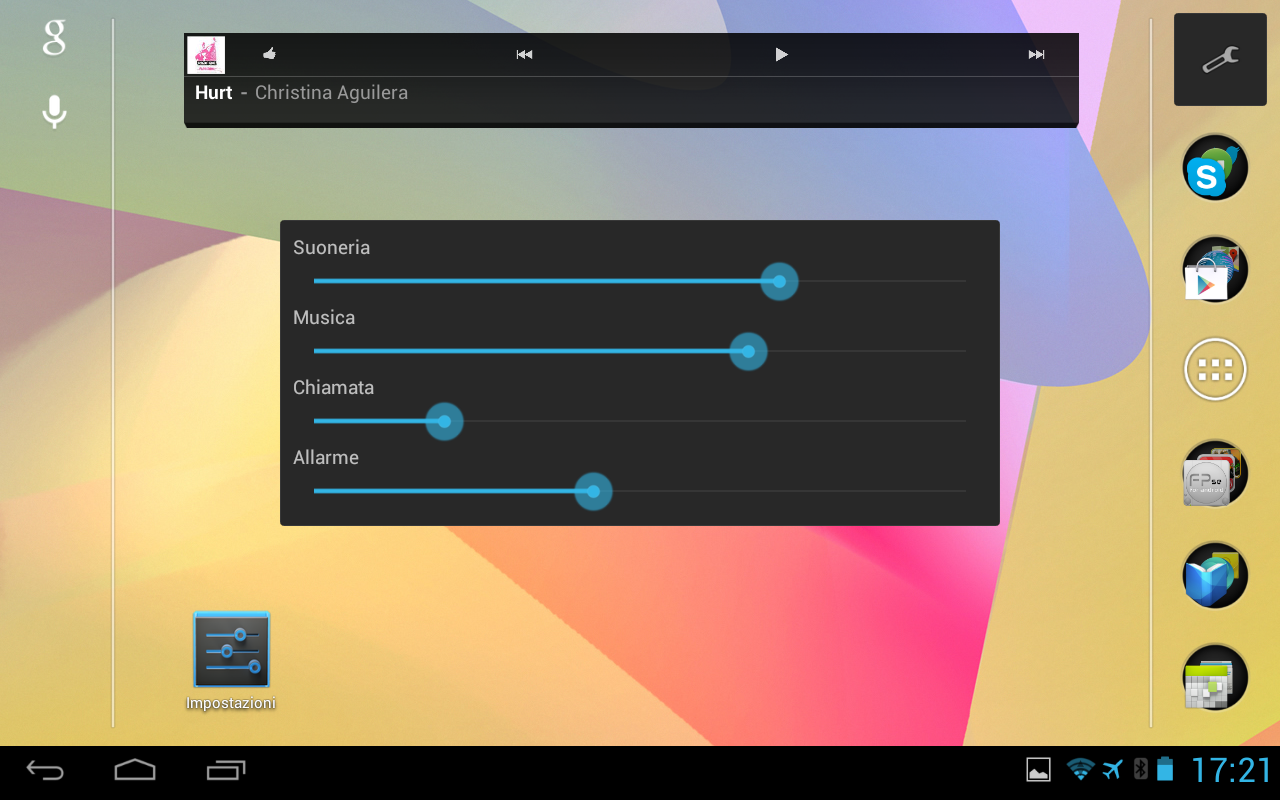The image size is (1280, 800).
Task: Open the FPse emulator folder icon
Action: (1215, 473)
